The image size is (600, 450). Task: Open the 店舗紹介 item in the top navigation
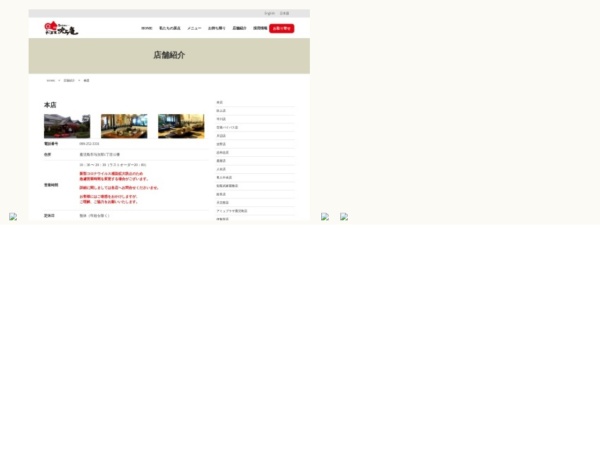pyautogui.click(x=240, y=28)
